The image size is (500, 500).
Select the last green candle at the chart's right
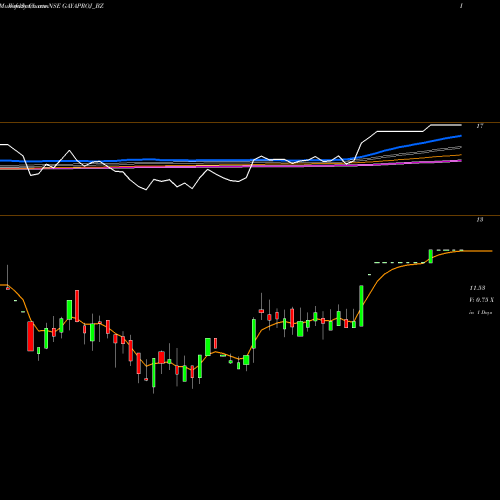click(430, 256)
